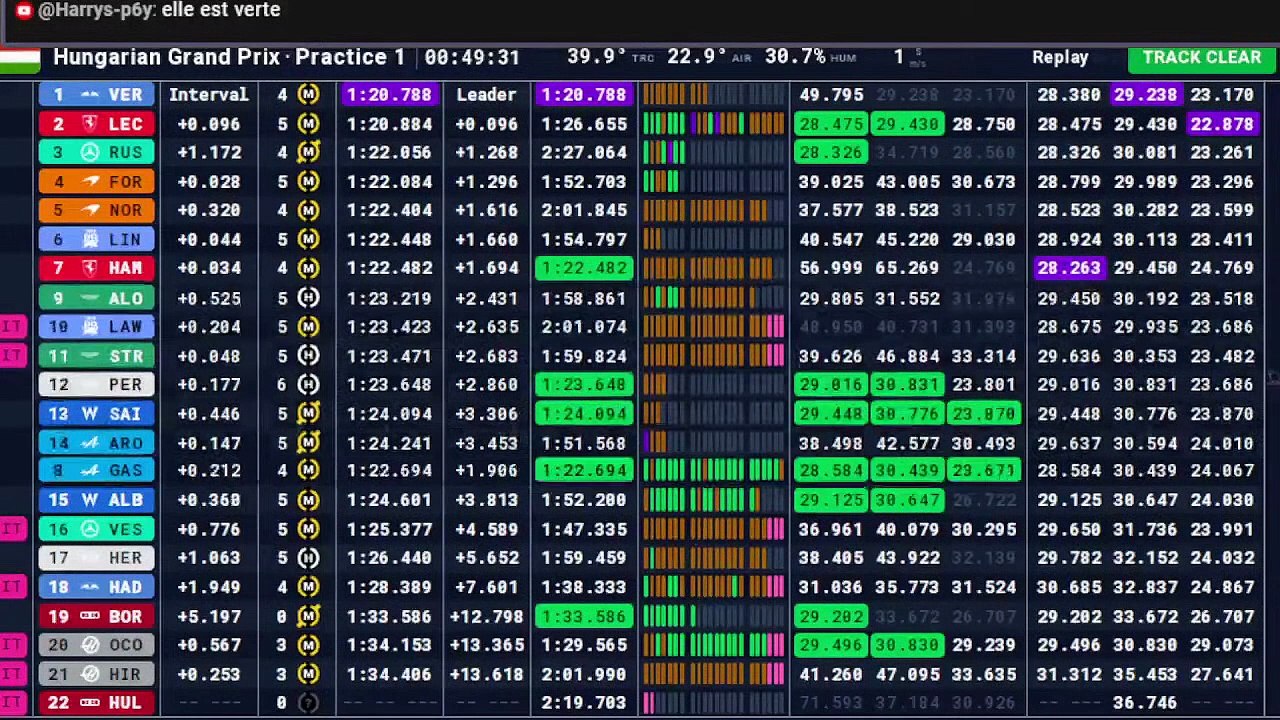
Task: Click the unknown tyre icon in HUL row
Action: pyautogui.click(x=308, y=703)
